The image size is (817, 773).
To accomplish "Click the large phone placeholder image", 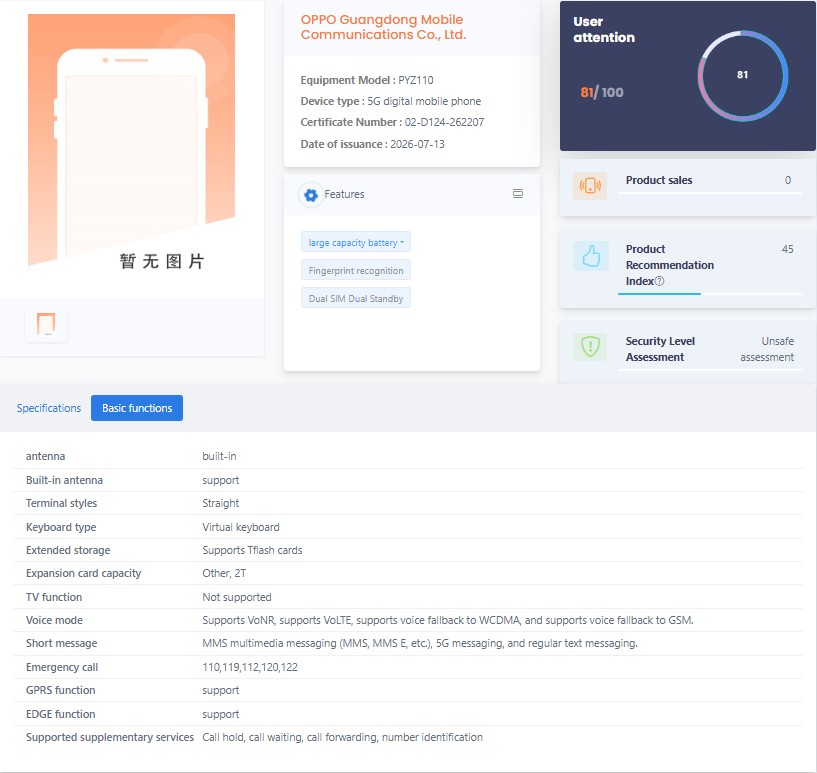I will click(131, 141).
